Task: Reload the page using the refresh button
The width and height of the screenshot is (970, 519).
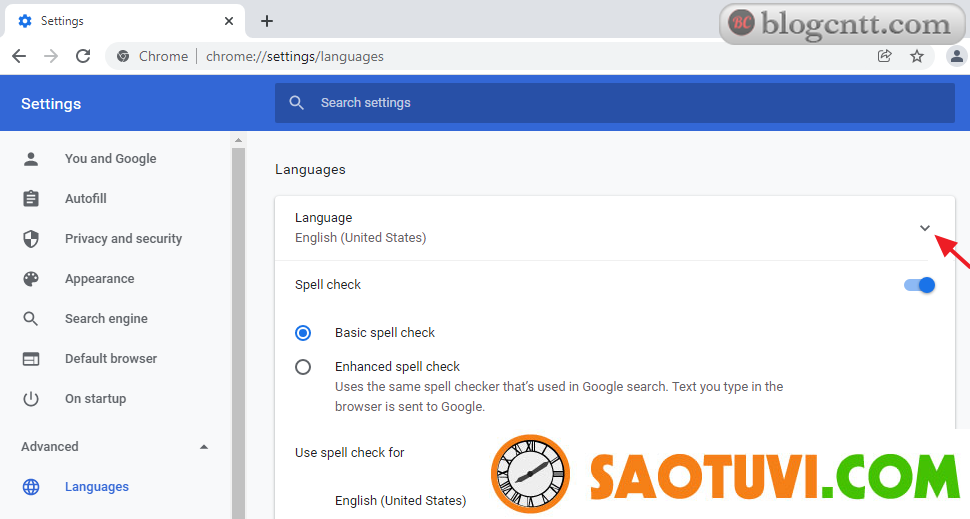Action: (x=83, y=56)
